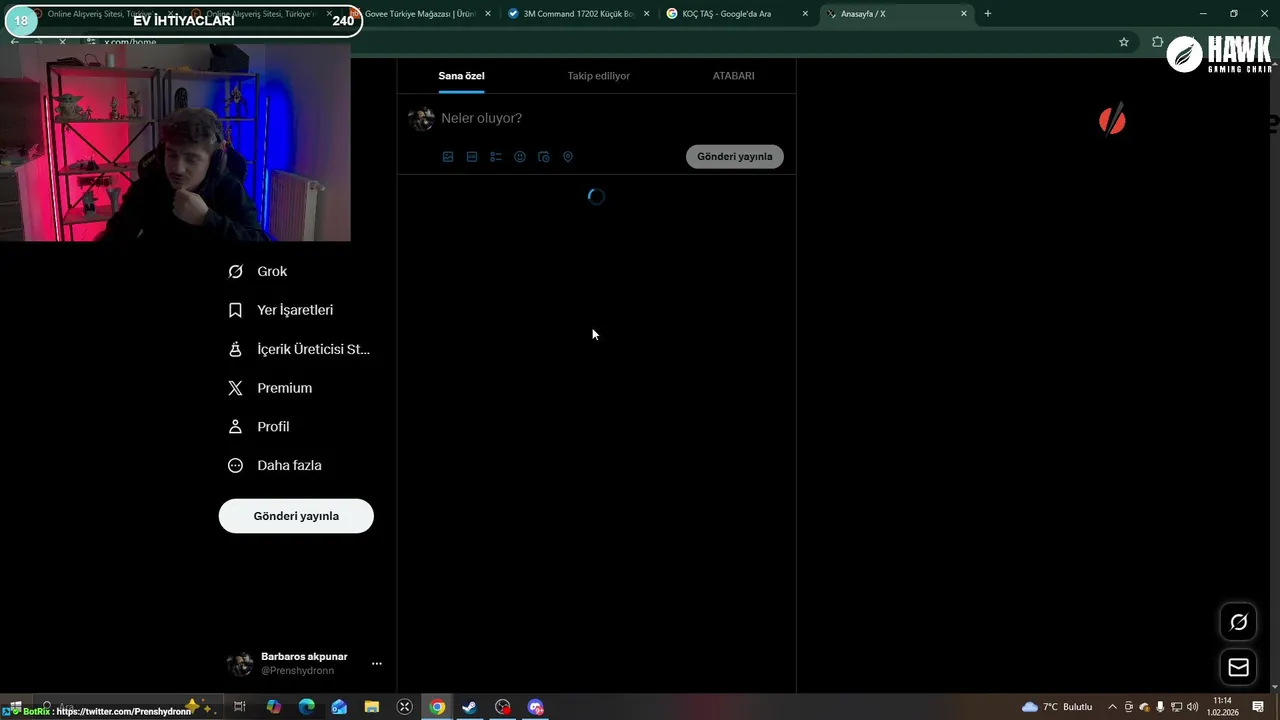Click the composer's Gönderi yayınla button
Image resolution: width=1280 pixels, height=720 pixels.
735,156
